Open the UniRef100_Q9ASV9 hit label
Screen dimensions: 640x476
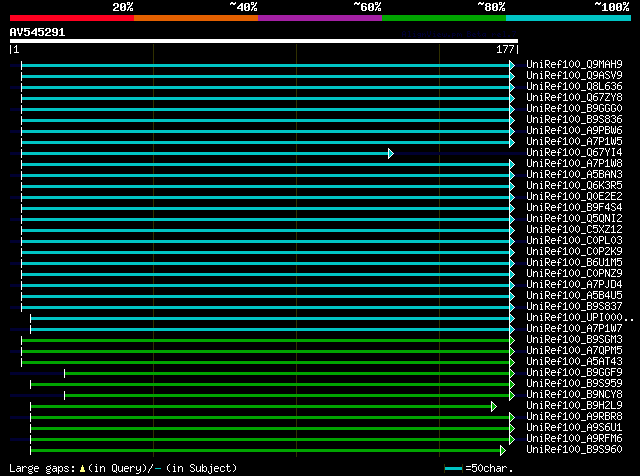click(x=574, y=76)
